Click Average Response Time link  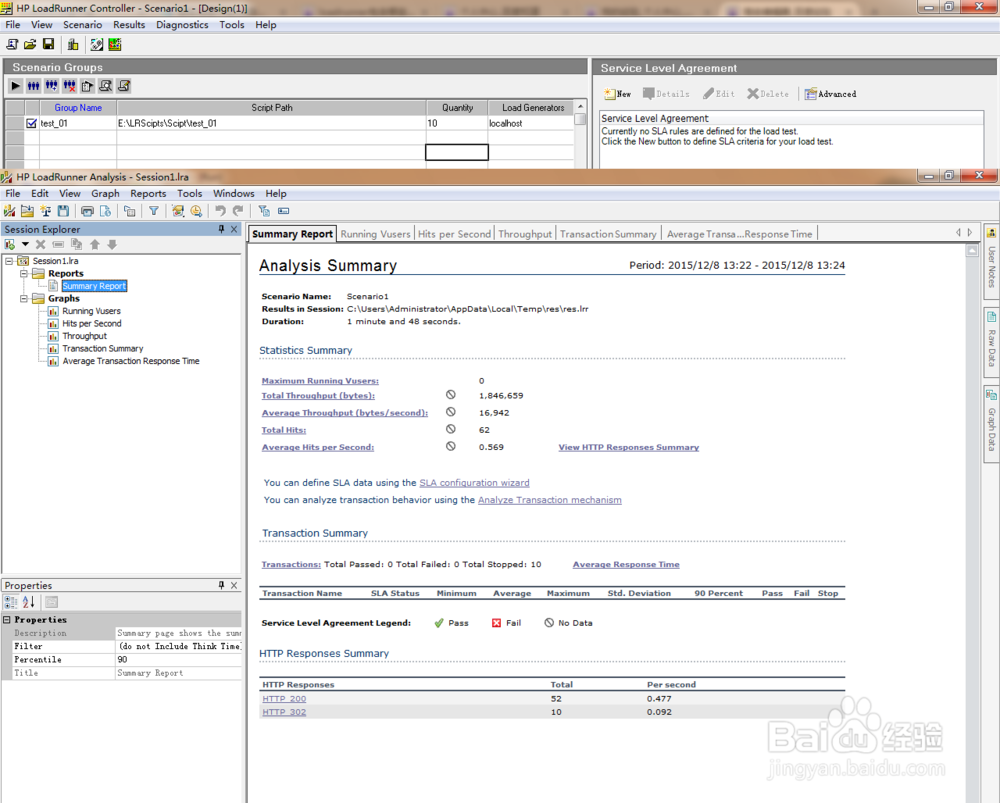[x=626, y=564]
